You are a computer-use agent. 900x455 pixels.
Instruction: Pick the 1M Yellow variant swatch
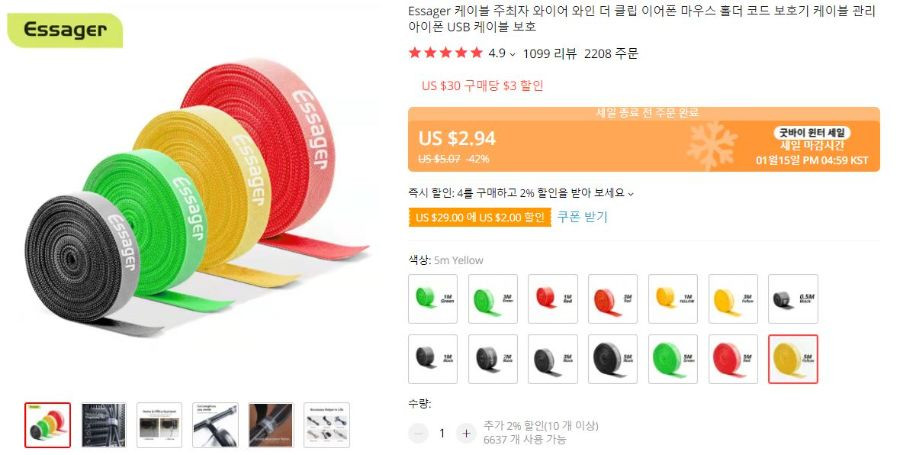click(673, 299)
